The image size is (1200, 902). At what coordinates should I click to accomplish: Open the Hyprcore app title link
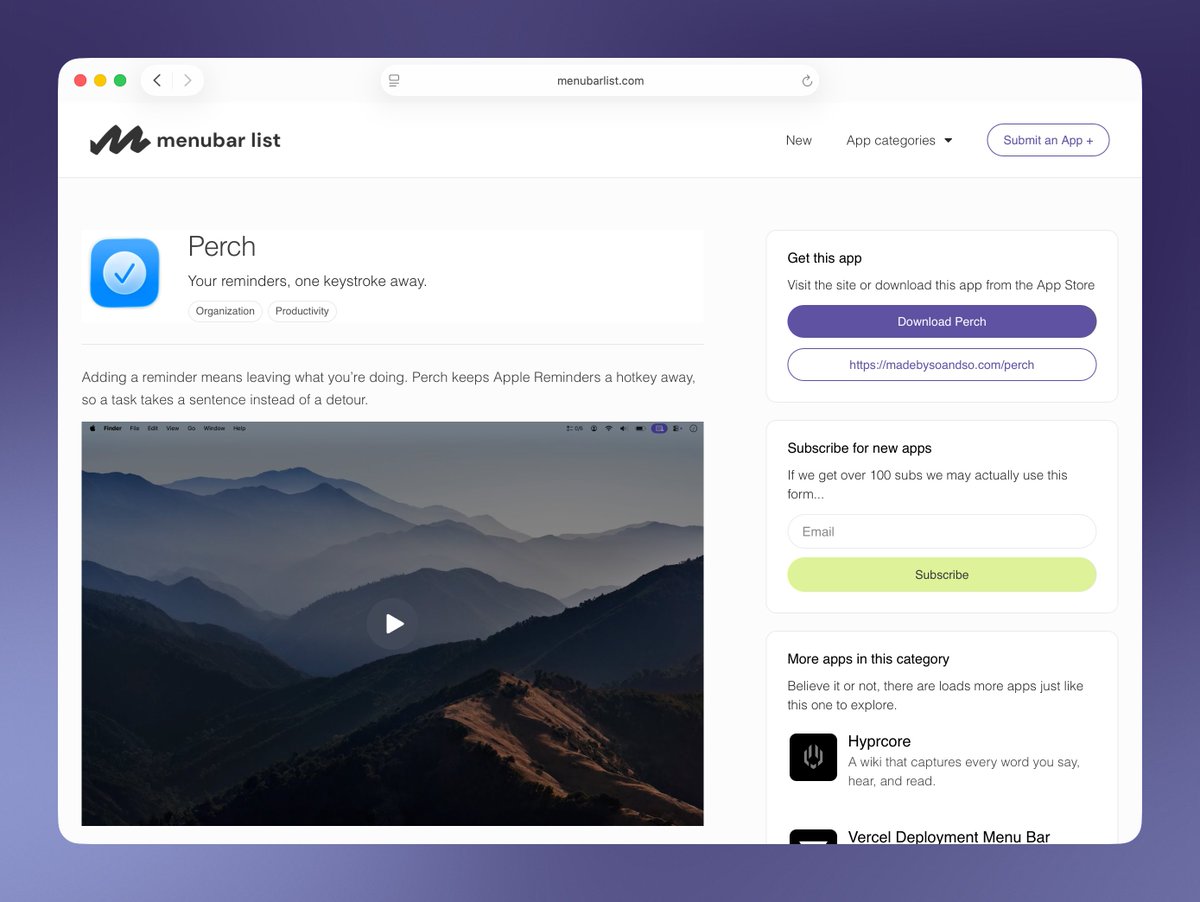(879, 741)
